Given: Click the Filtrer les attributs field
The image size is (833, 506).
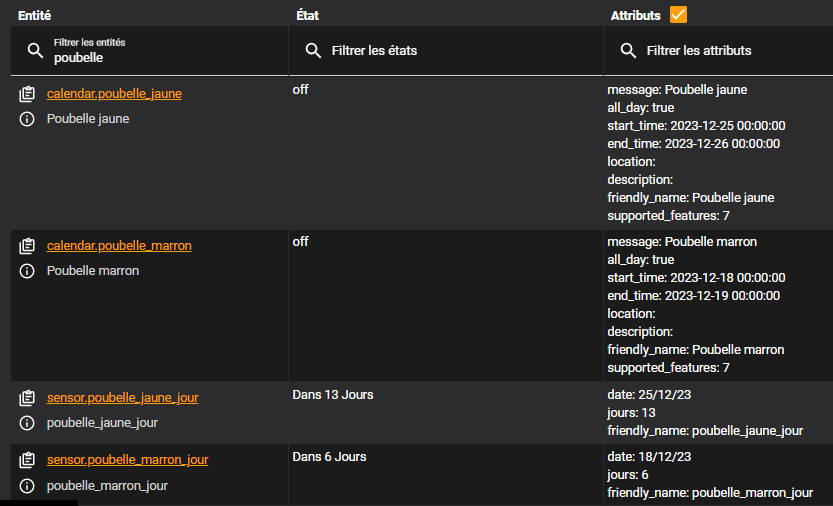Looking at the screenshot, I should pyautogui.click(x=718, y=51).
